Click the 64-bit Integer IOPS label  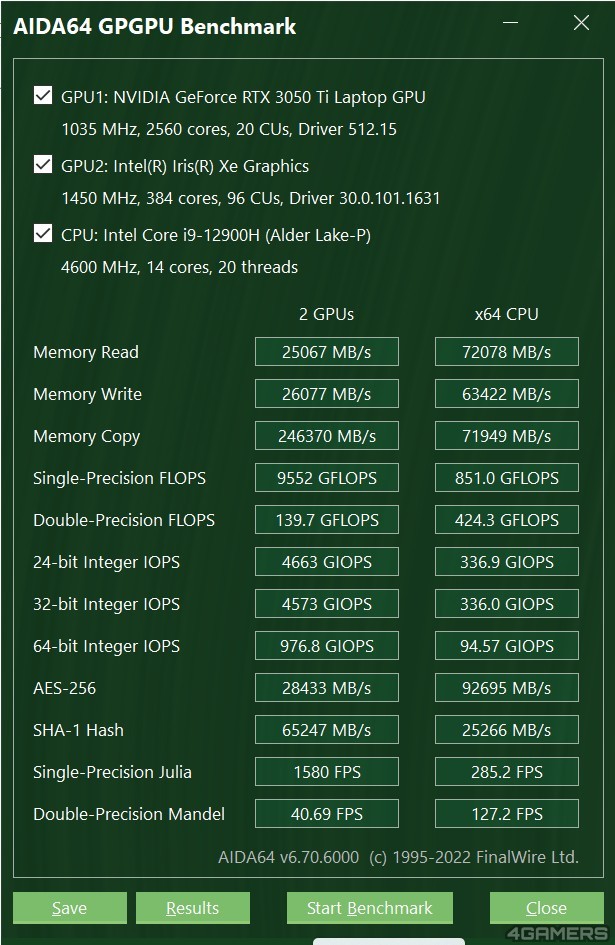point(107,647)
